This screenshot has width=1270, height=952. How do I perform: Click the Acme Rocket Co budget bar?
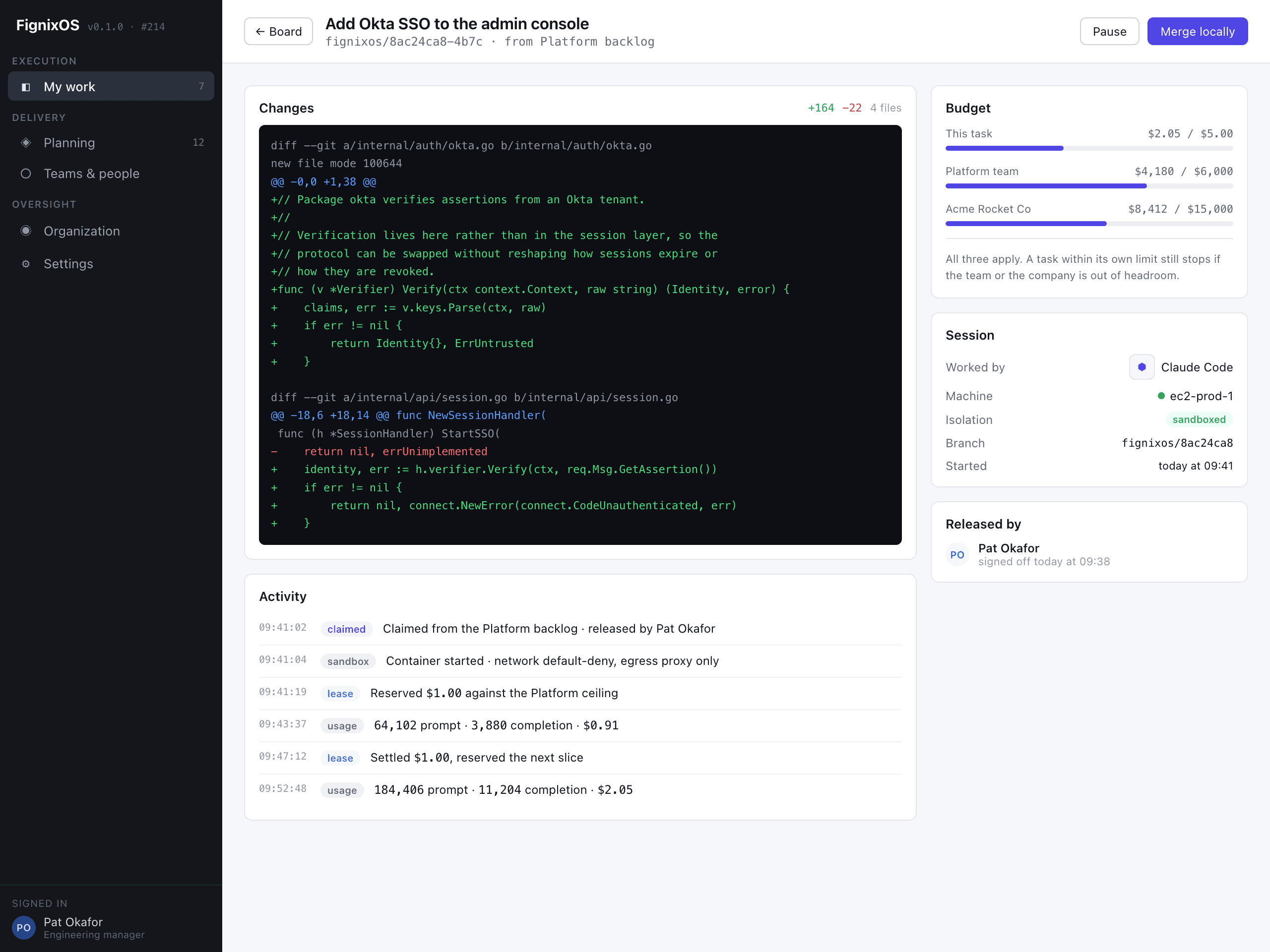[x=1088, y=224]
